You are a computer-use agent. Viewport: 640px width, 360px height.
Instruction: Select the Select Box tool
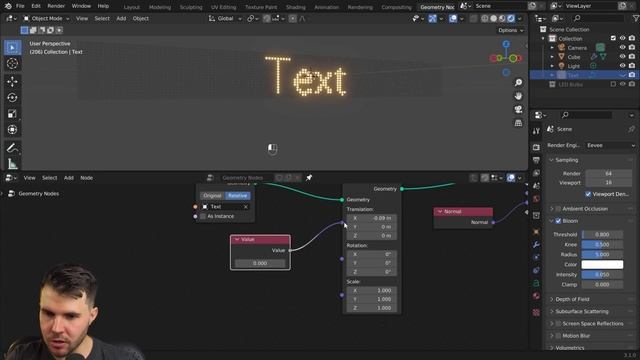pos(12,48)
